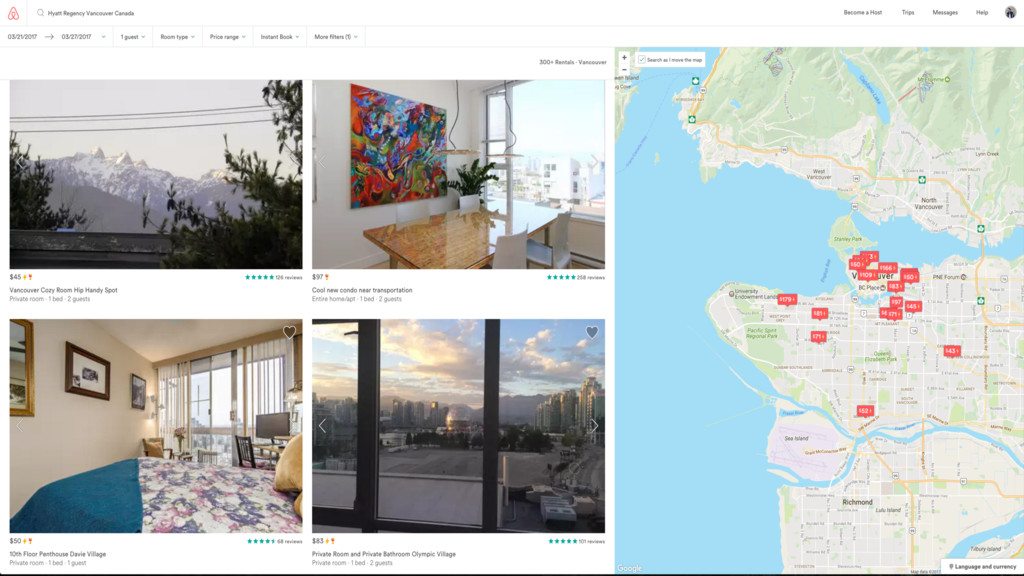The height and width of the screenshot is (576, 1024).
Task: Open the user profile avatar
Action: [1010, 12]
